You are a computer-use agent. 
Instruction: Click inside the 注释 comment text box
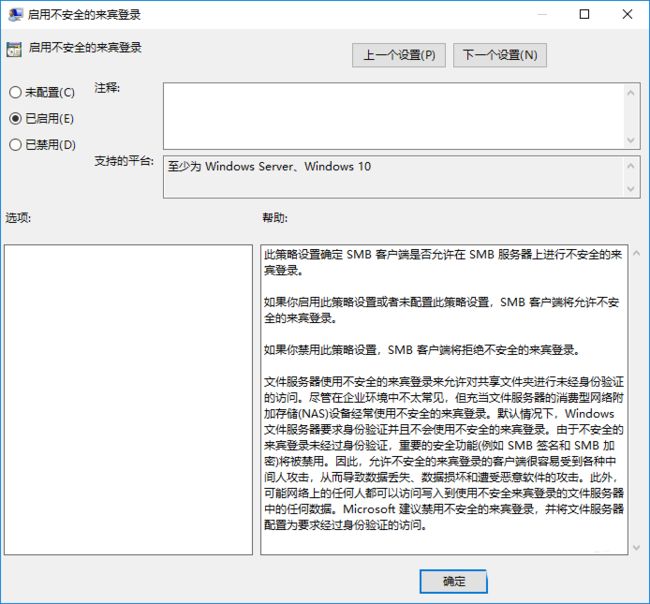click(394, 116)
